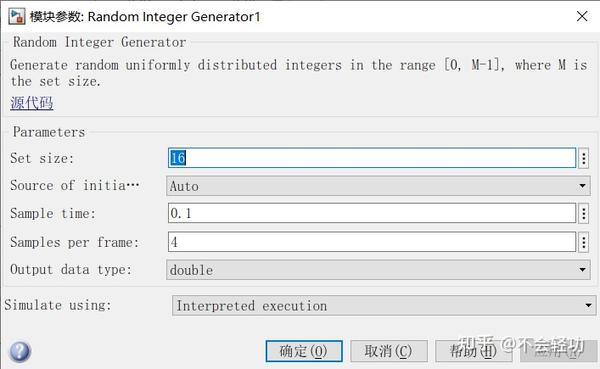
Task: Open help via the 帮助(H) button
Action: pyautogui.click(x=473, y=351)
